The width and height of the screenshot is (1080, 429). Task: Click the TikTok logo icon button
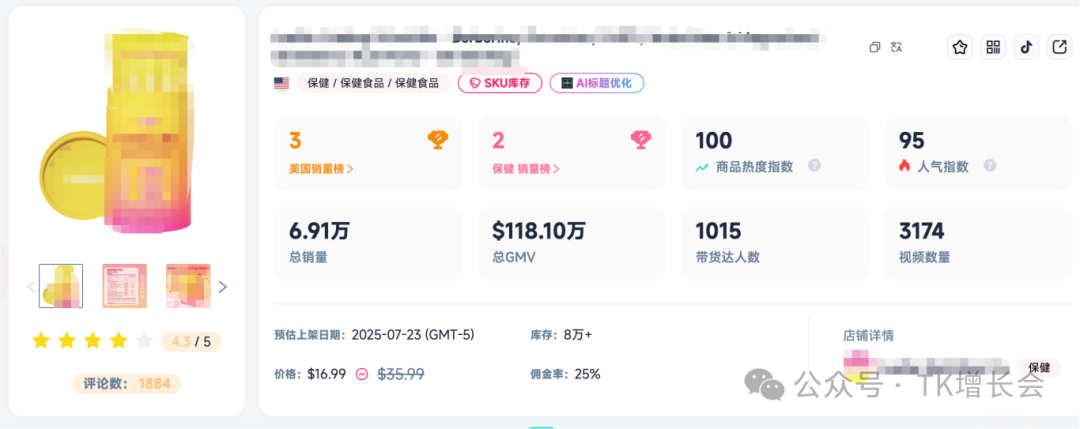tap(1026, 47)
